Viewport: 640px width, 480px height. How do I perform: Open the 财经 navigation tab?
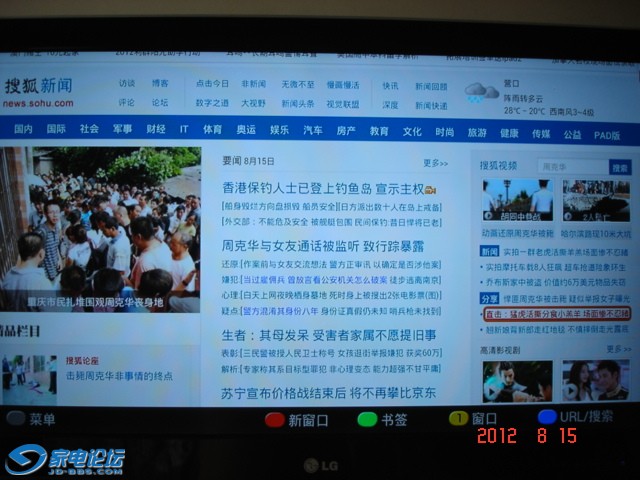pos(156,129)
